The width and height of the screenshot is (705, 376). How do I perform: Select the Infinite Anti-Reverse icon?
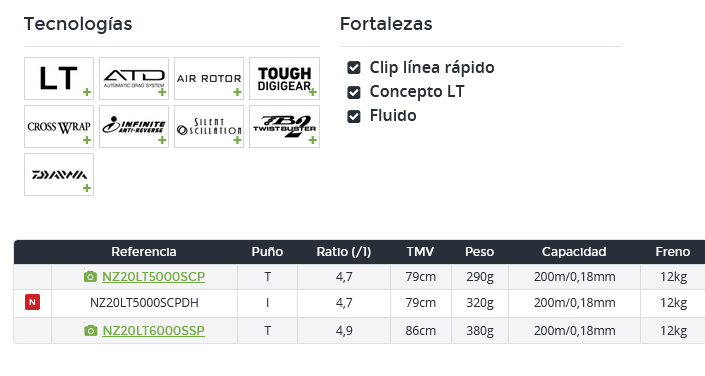pos(134,126)
